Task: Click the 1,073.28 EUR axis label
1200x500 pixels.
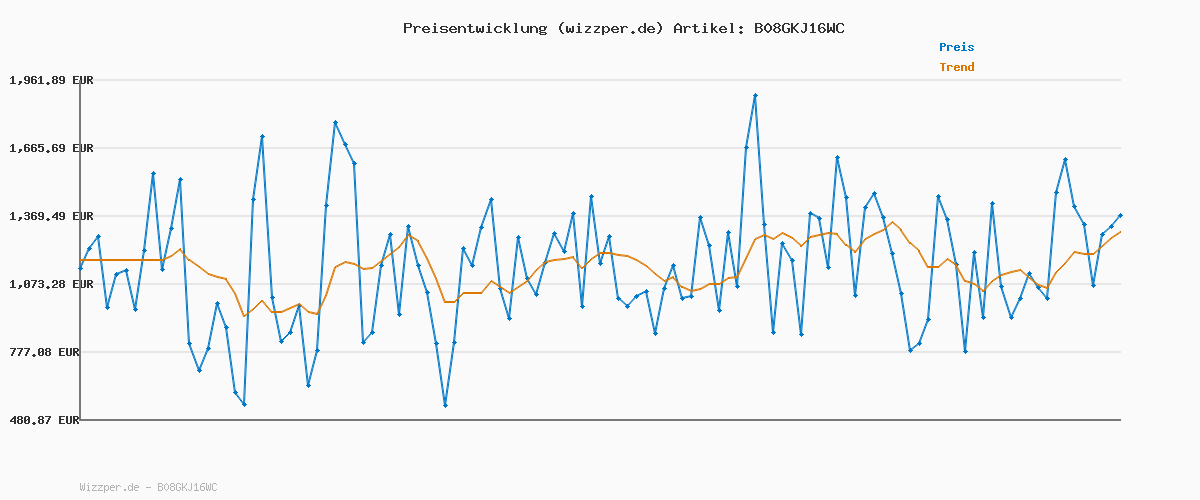Action: (x=51, y=284)
